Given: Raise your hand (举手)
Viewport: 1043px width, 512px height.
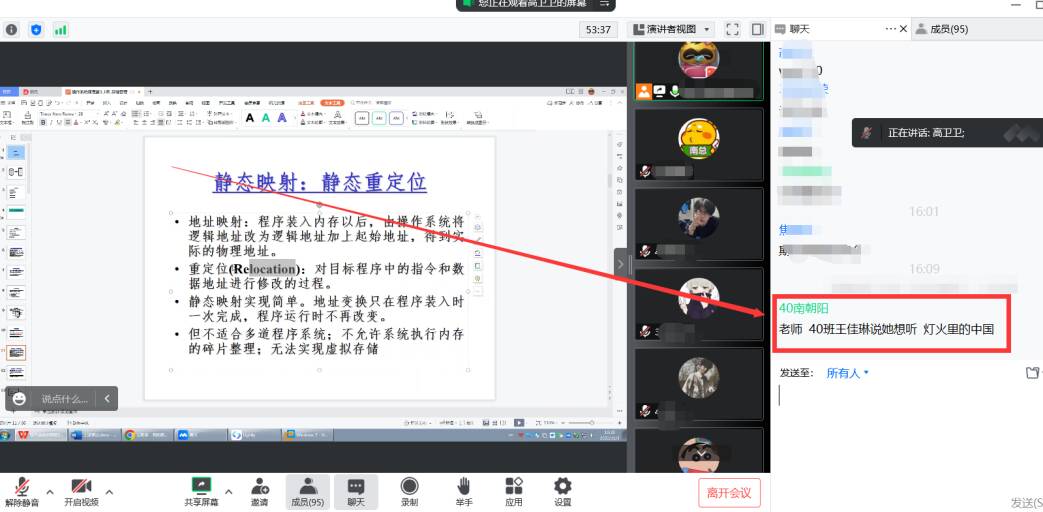Looking at the screenshot, I should pos(464,493).
